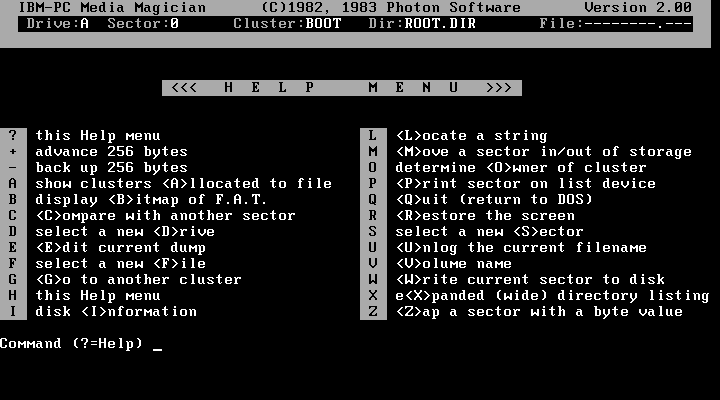Image resolution: width=720 pixels, height=400 pixels.
Task: Click 'this Help menu' beside the H key
Action: coord(98,296)
